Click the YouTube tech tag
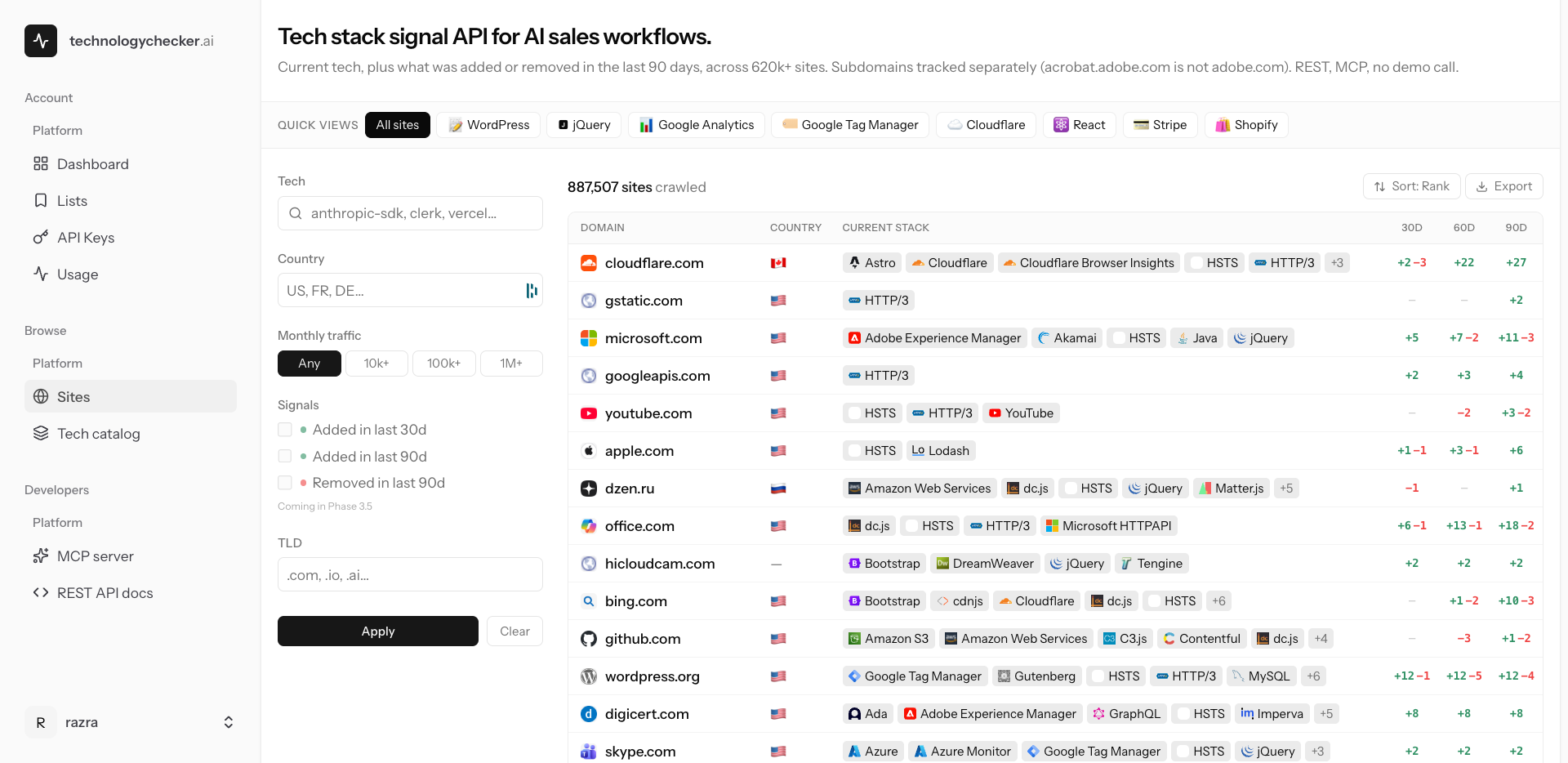The width and height of the screenshot is (1568, 763). pos(1021,413)
